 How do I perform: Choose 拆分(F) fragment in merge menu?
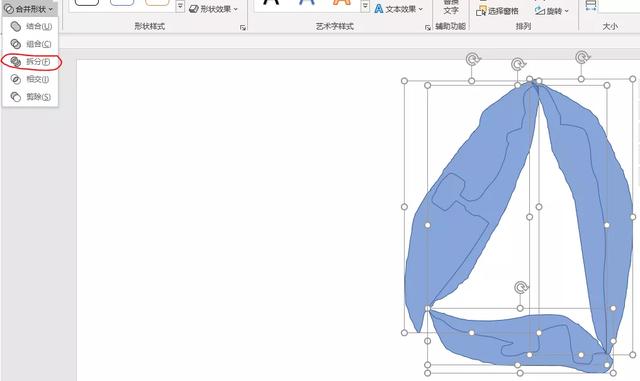pyautogui.click(x=31, y=62)
